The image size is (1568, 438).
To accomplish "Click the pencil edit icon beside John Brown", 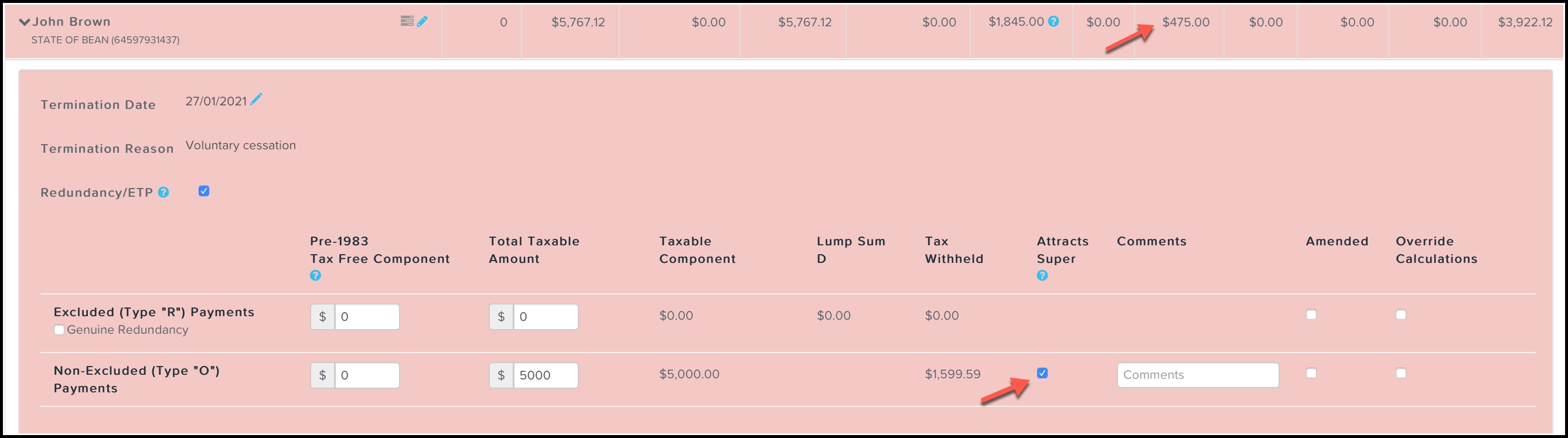I will pyautogui.click(x=422, y=21).
